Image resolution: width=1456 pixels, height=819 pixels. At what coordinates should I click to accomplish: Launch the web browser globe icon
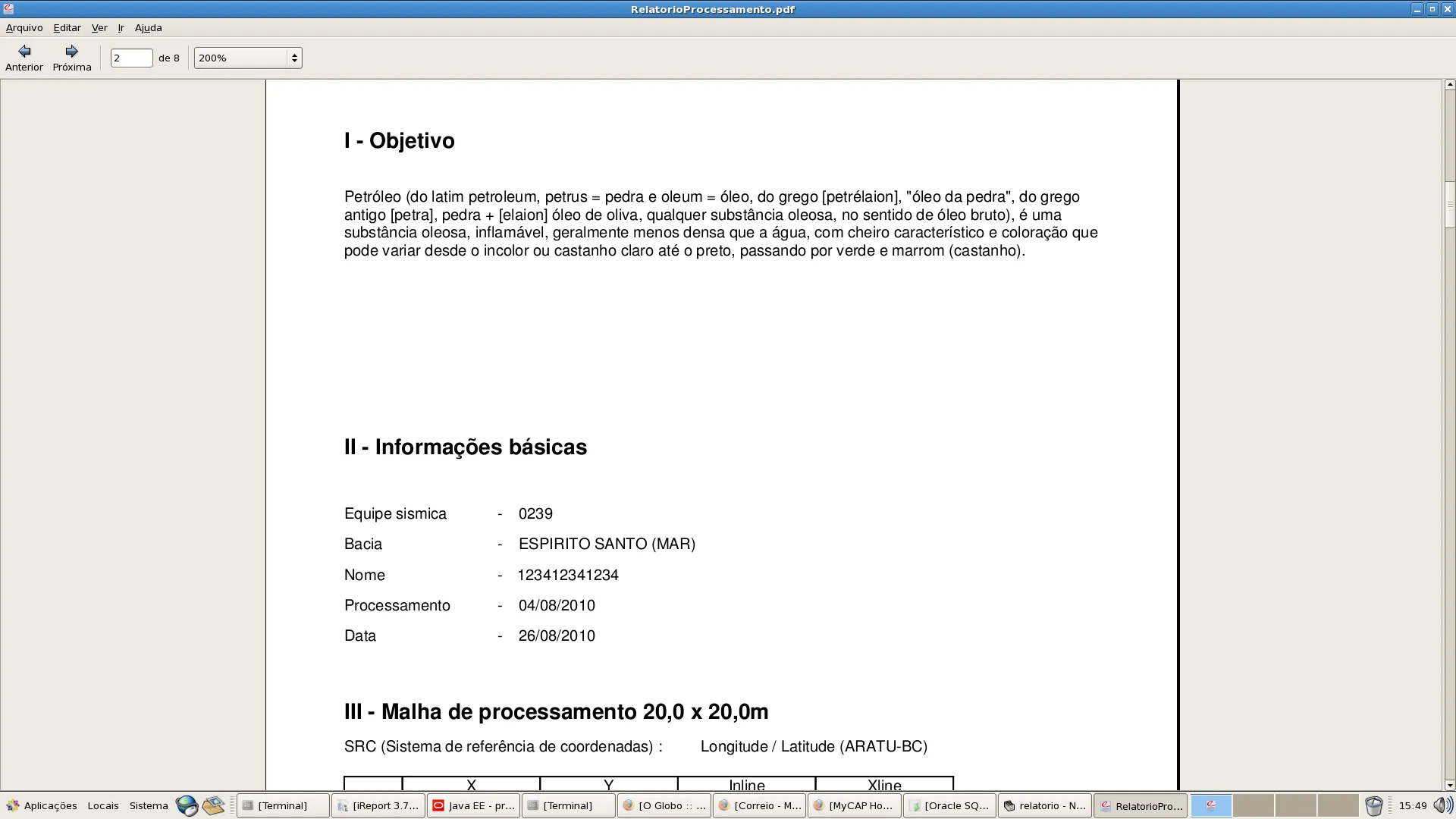(187, 805)
